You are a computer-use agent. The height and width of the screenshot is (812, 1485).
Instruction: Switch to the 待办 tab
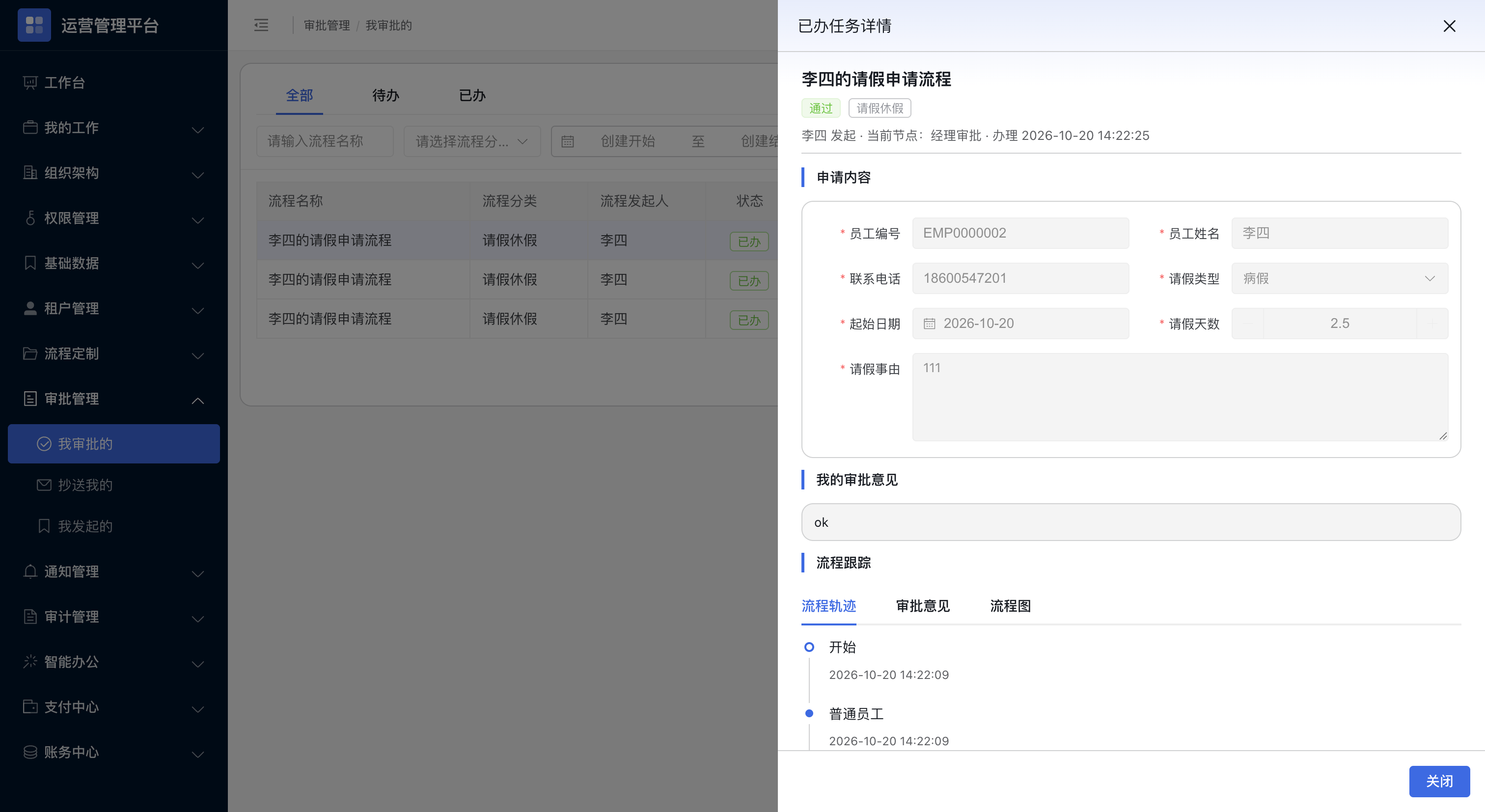[x=385, y=95]
